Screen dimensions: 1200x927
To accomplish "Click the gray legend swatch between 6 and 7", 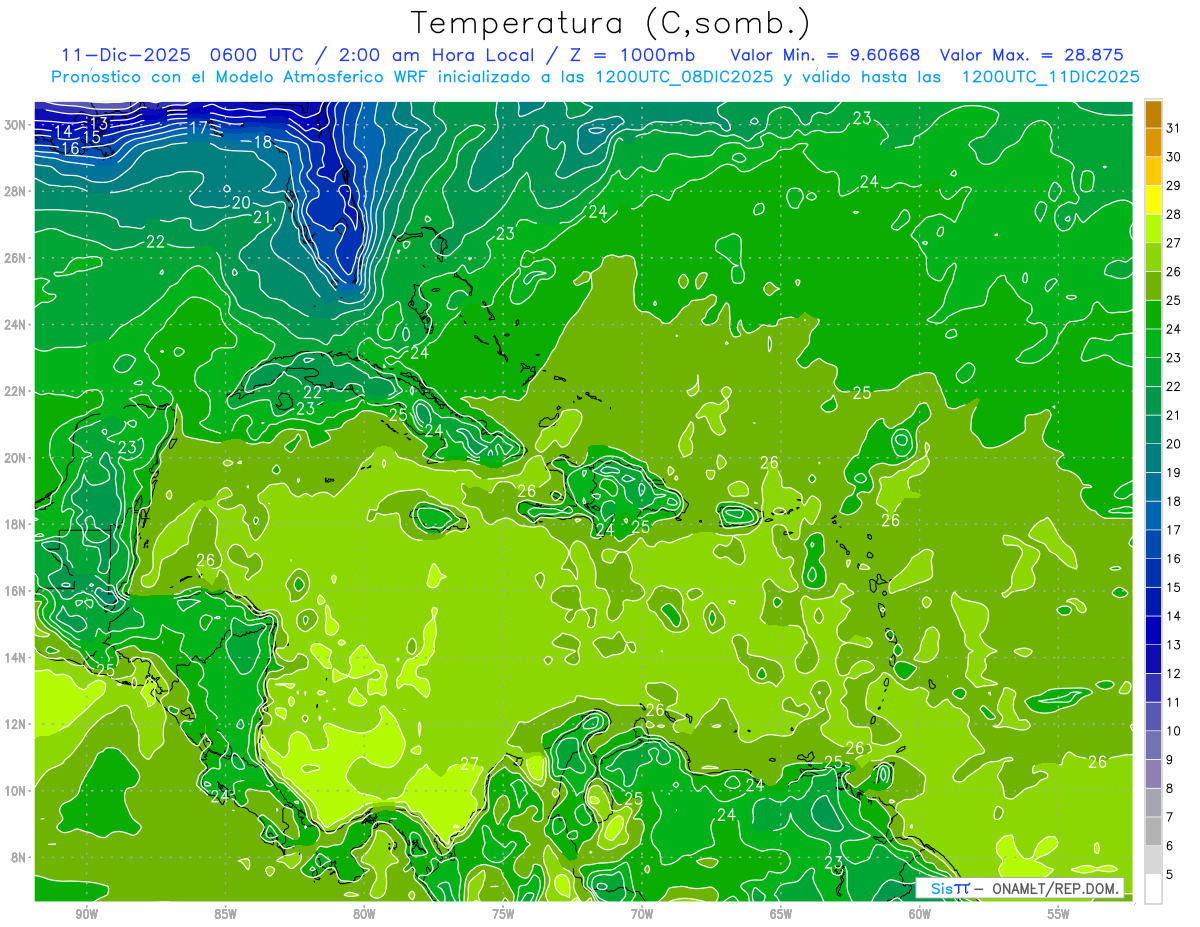I will [1153, 831].
